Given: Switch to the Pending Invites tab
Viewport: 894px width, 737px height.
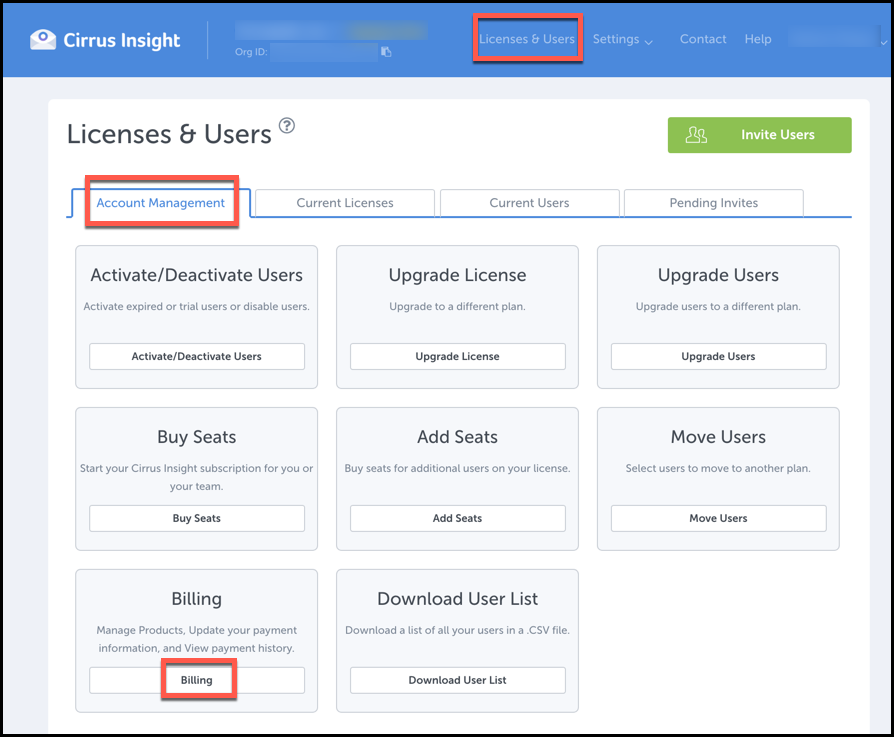Looking at the screenshot, I should 714,203.
